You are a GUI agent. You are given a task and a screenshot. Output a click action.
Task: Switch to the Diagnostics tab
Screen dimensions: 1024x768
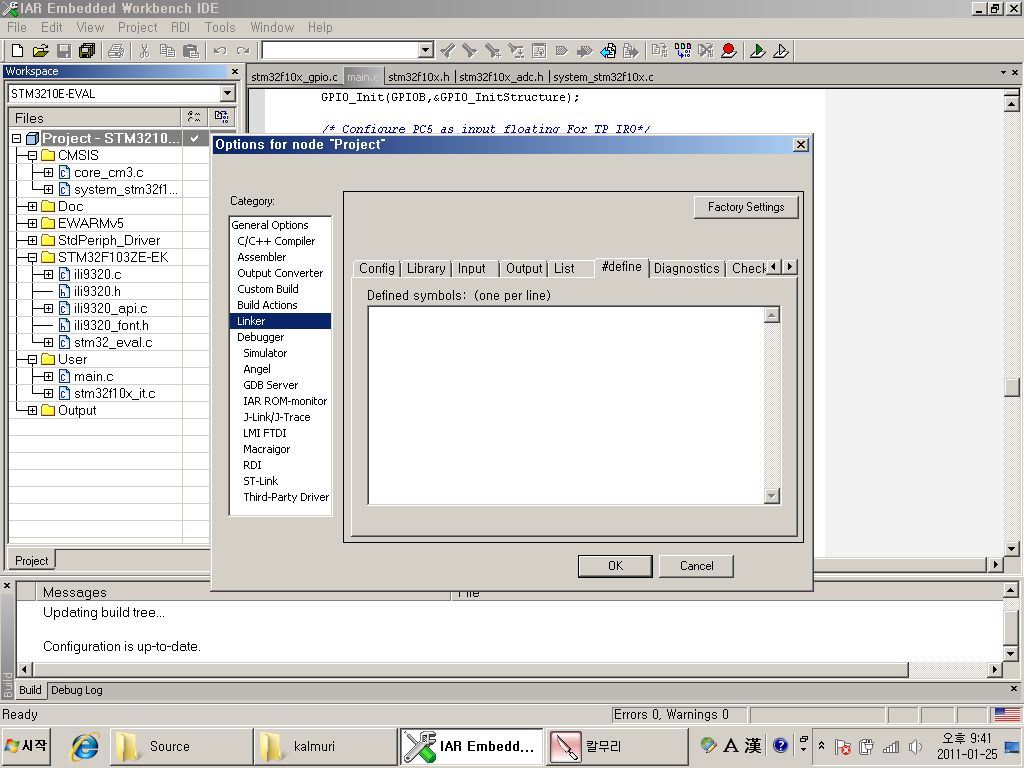(x=686, y=268)
